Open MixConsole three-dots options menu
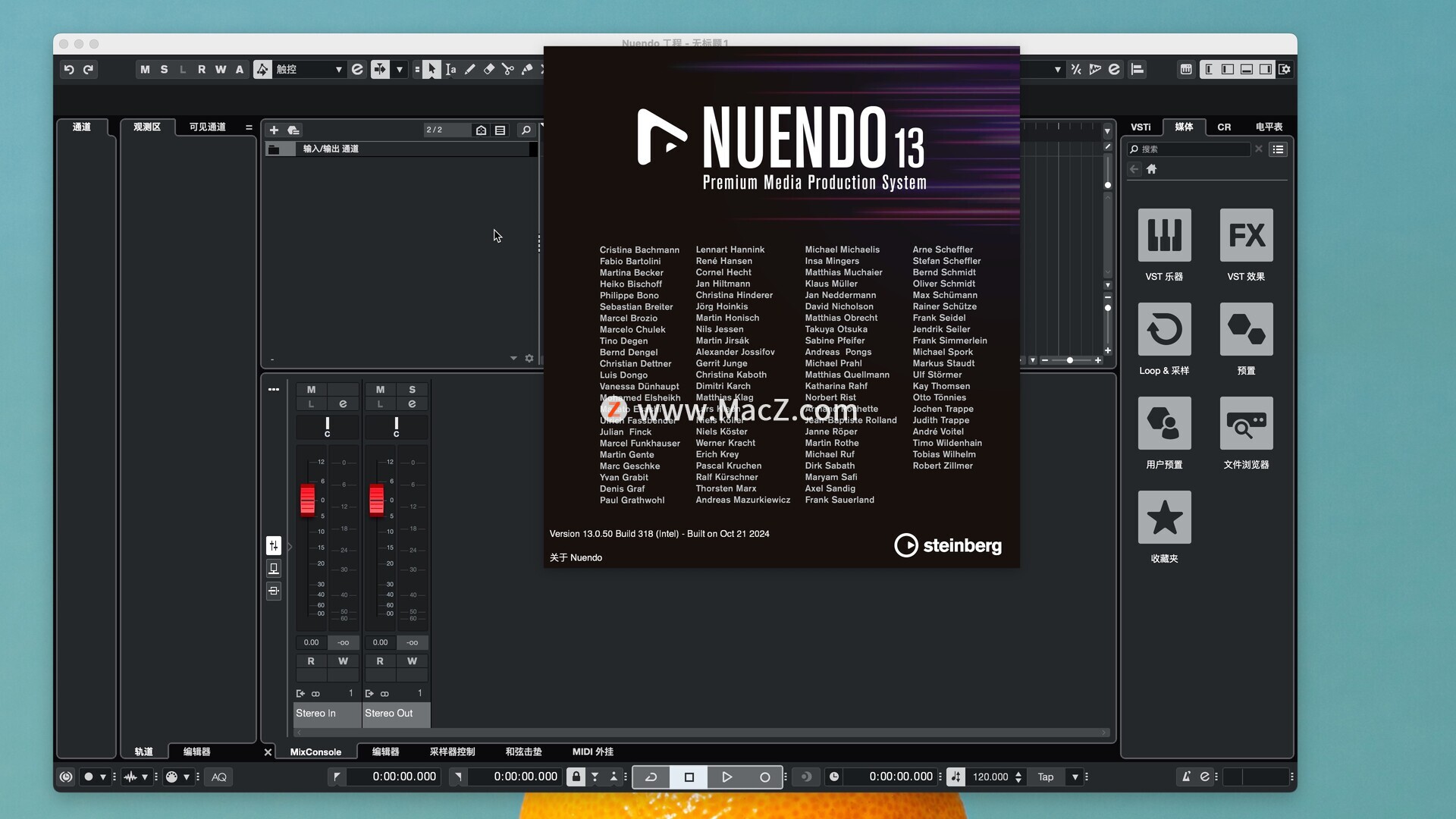The height and width of the screenshot is (819, 1456). 274,390
